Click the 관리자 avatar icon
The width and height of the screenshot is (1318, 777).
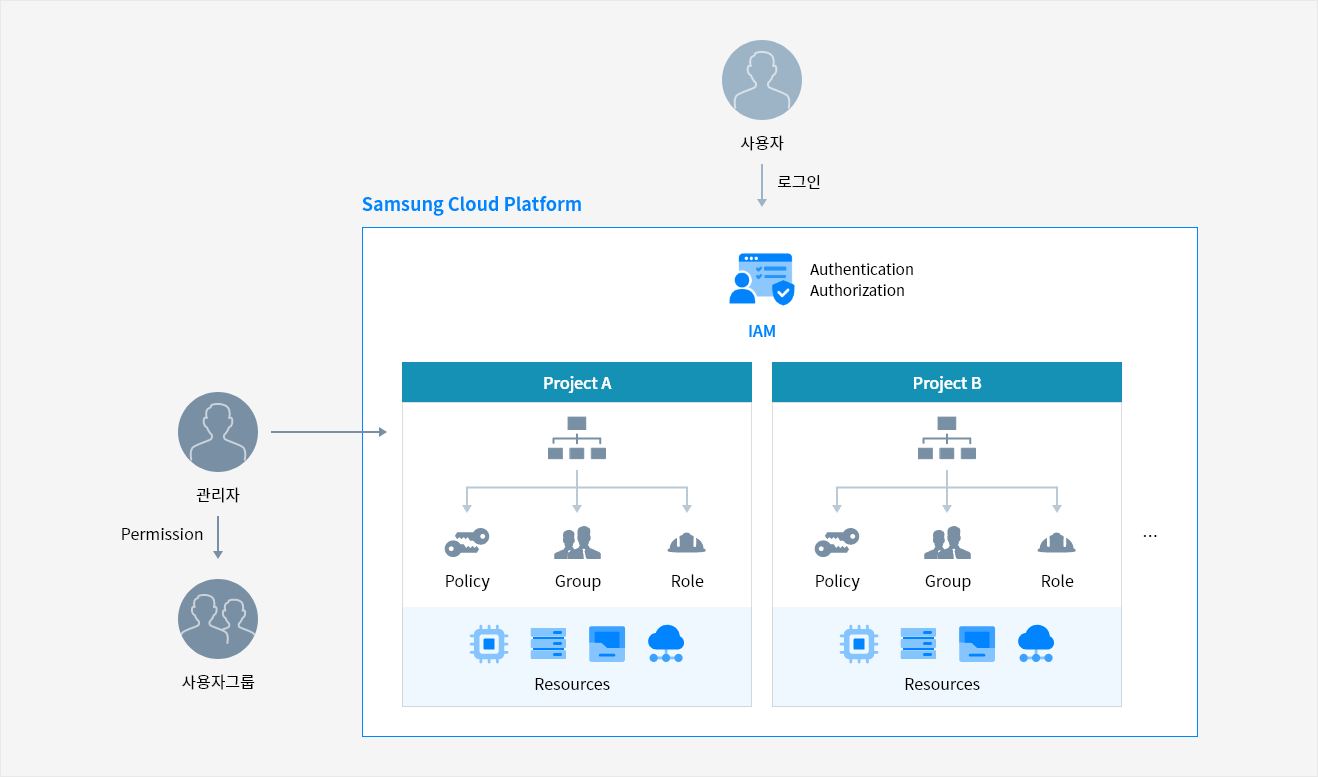[x=218, y=432]
